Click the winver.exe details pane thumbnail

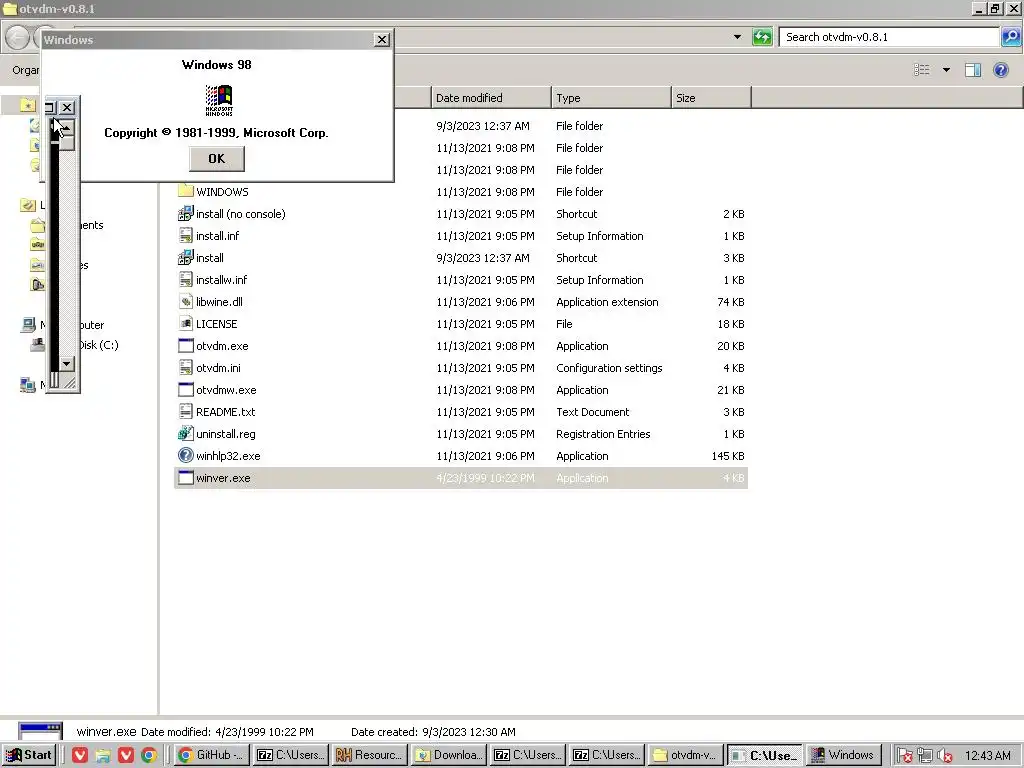40,730
